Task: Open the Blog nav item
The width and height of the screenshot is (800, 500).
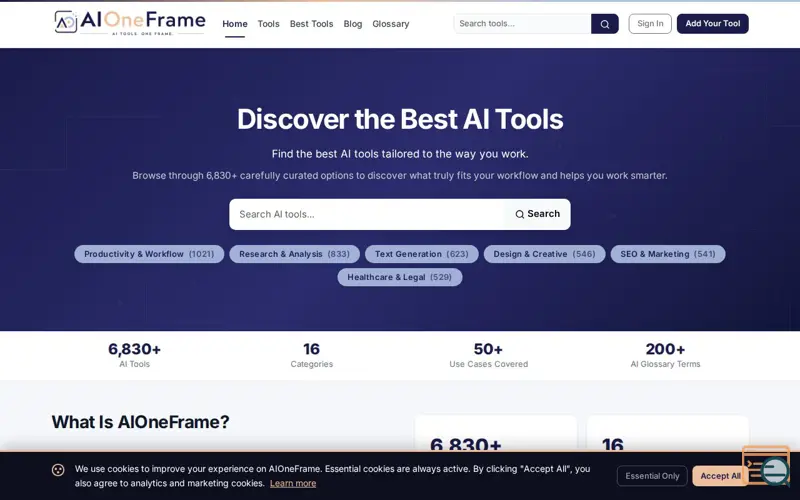Action: tap(353, 24)
